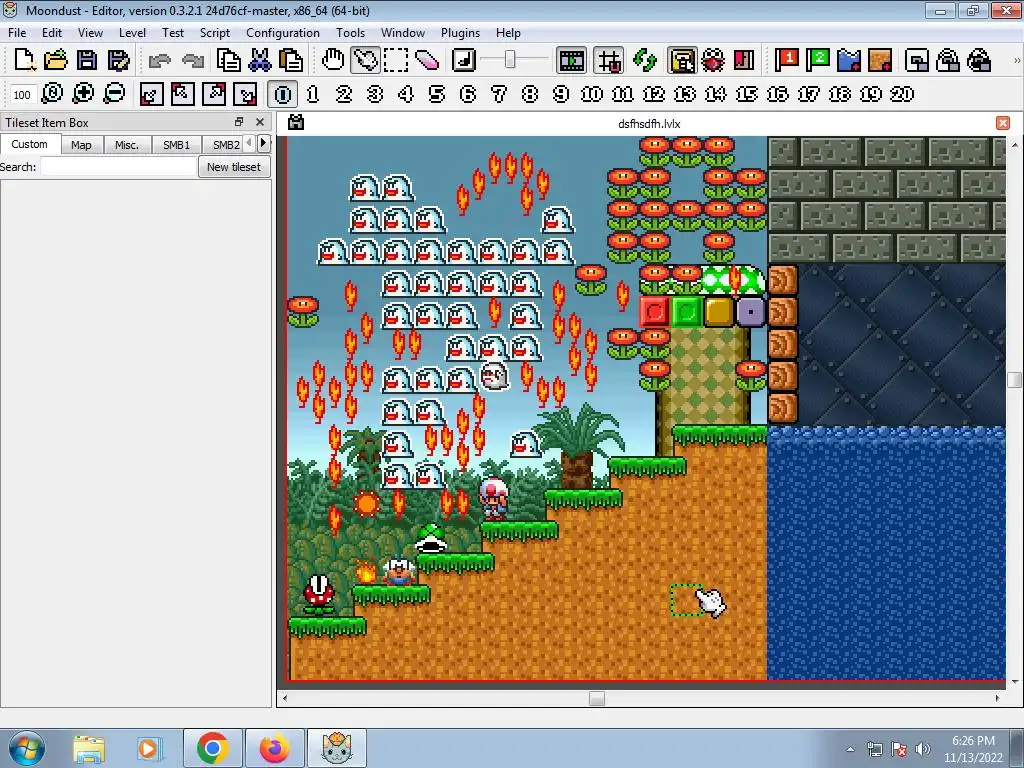Click the white locked layers icon
The image size is (1024, 768).
click(948, 61)
